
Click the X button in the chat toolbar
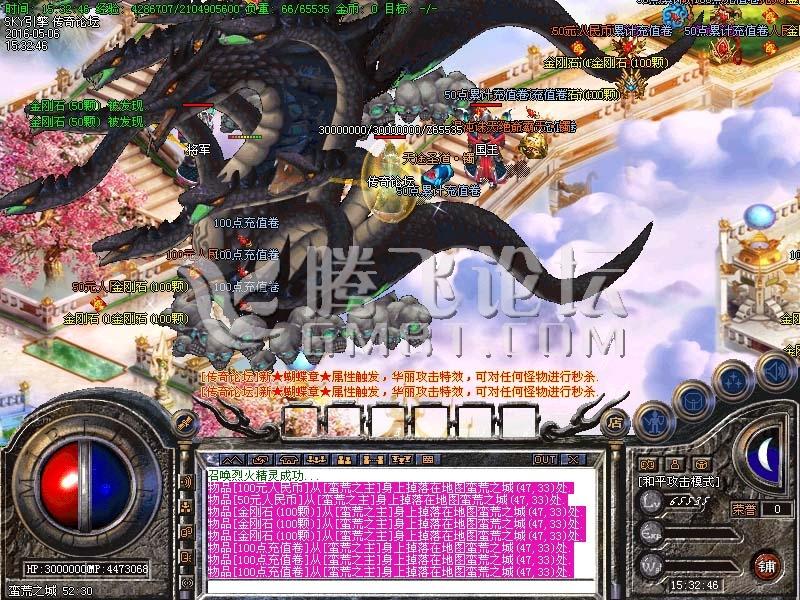coord(573,460)
